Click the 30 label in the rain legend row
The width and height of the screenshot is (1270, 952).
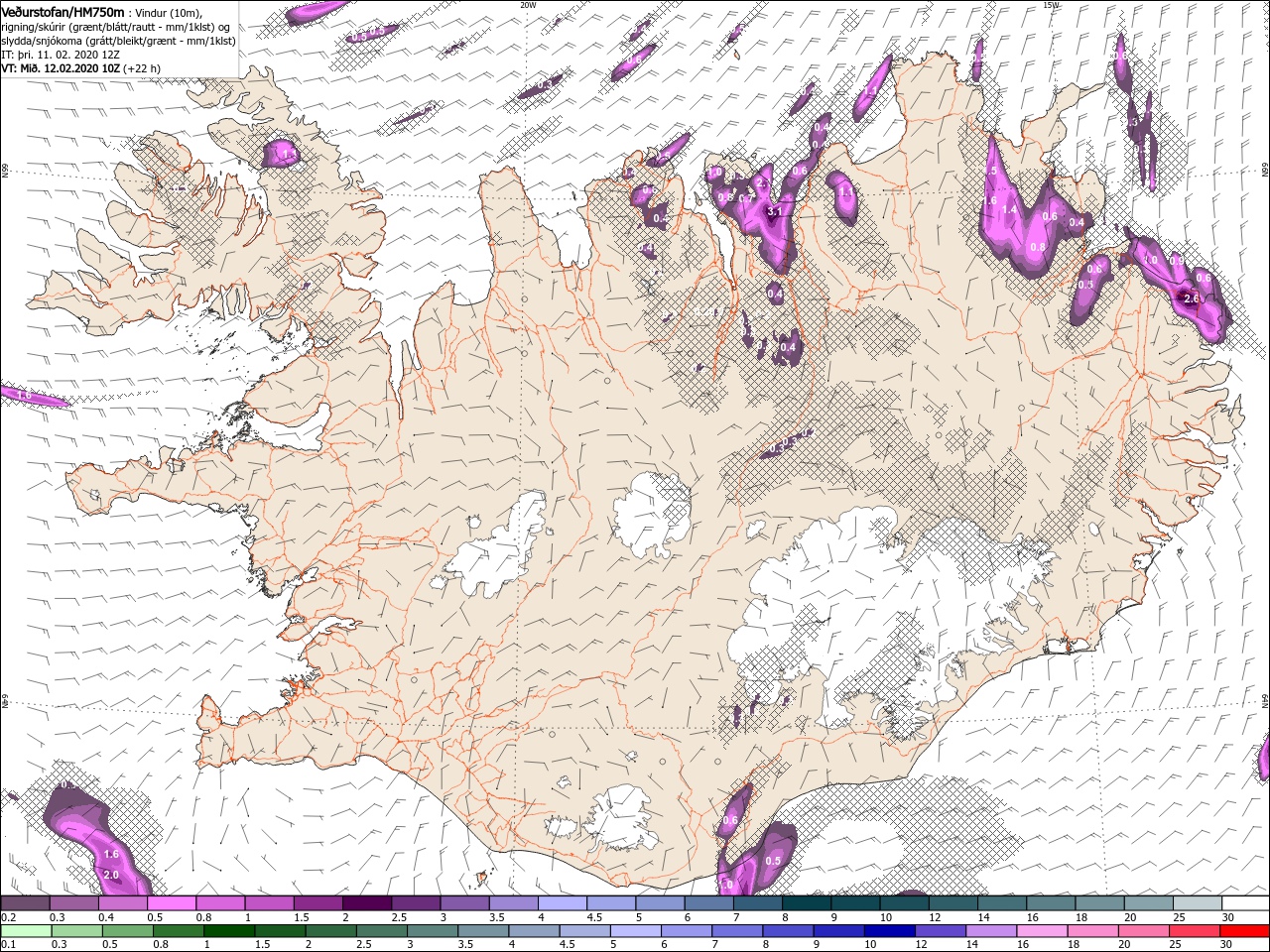coord(1227,945)
